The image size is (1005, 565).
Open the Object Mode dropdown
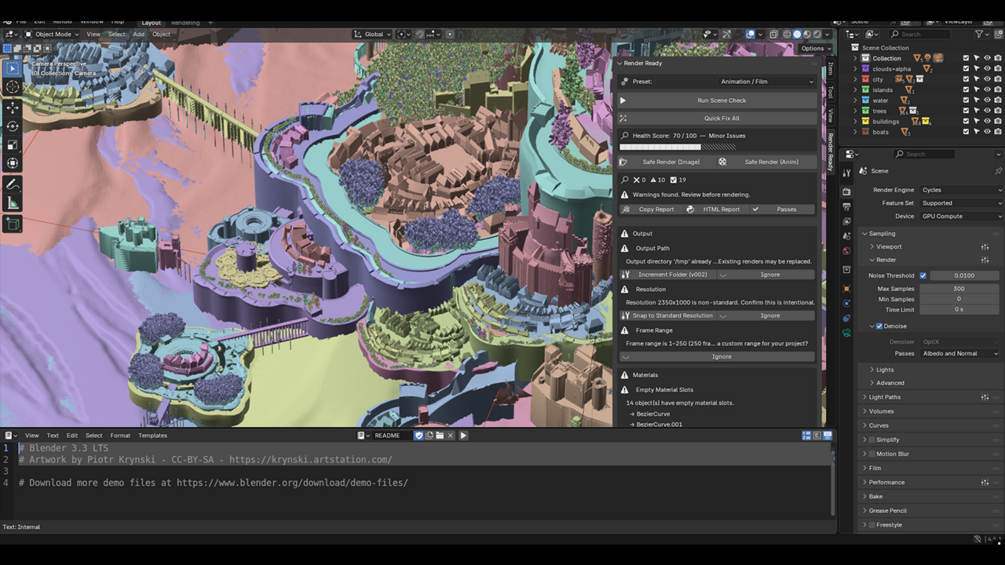pos(51,35)
